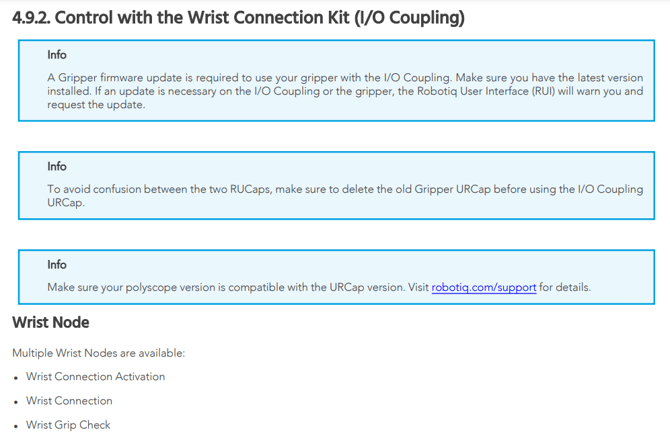Click request the update text in first Info box

tap(96, 105)
